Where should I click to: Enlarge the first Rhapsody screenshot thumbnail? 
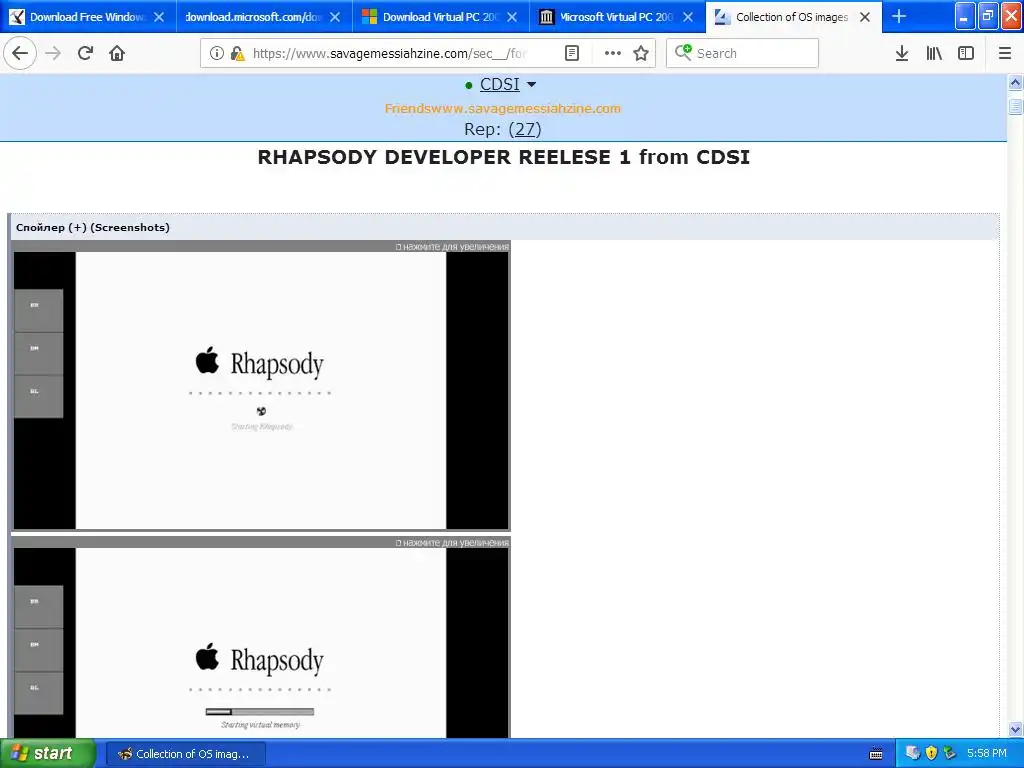click(x=261, y=391)
